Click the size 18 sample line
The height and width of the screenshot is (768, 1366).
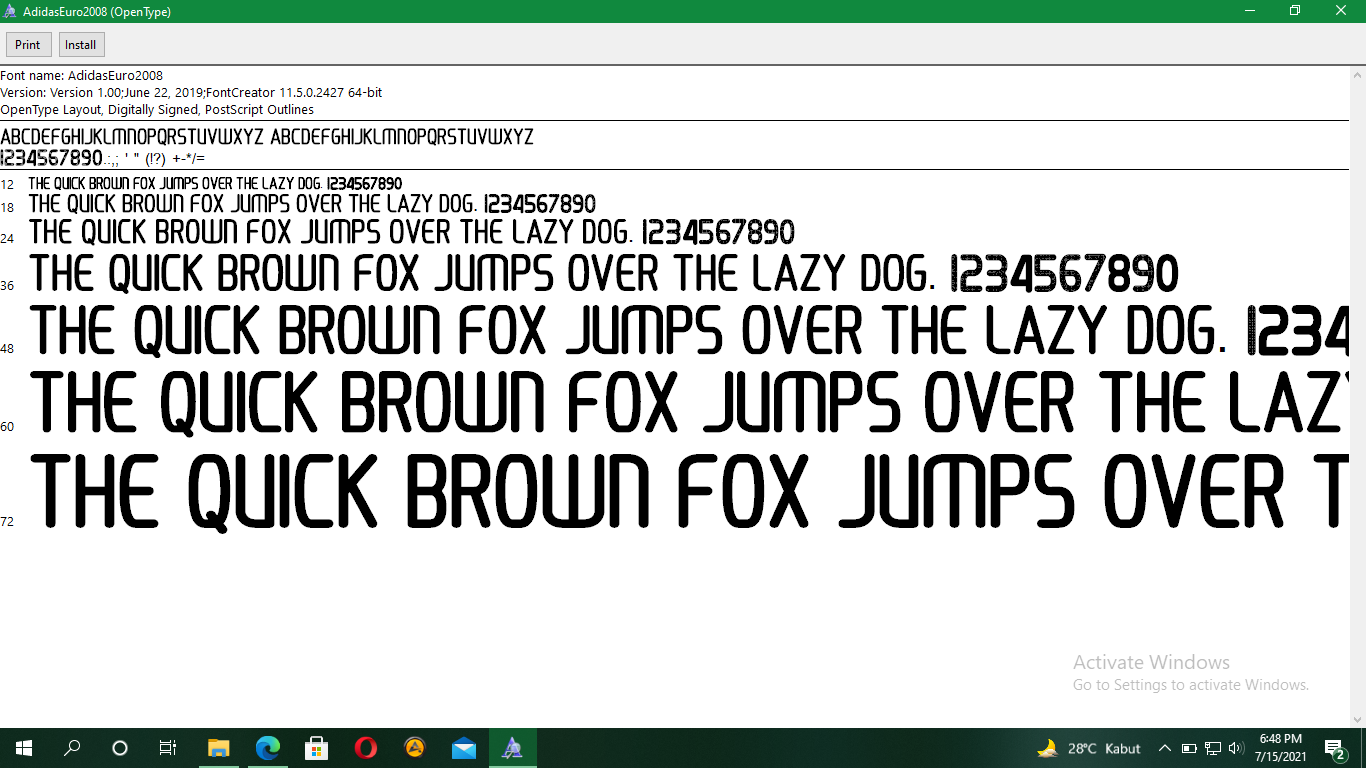coord(312,204)
